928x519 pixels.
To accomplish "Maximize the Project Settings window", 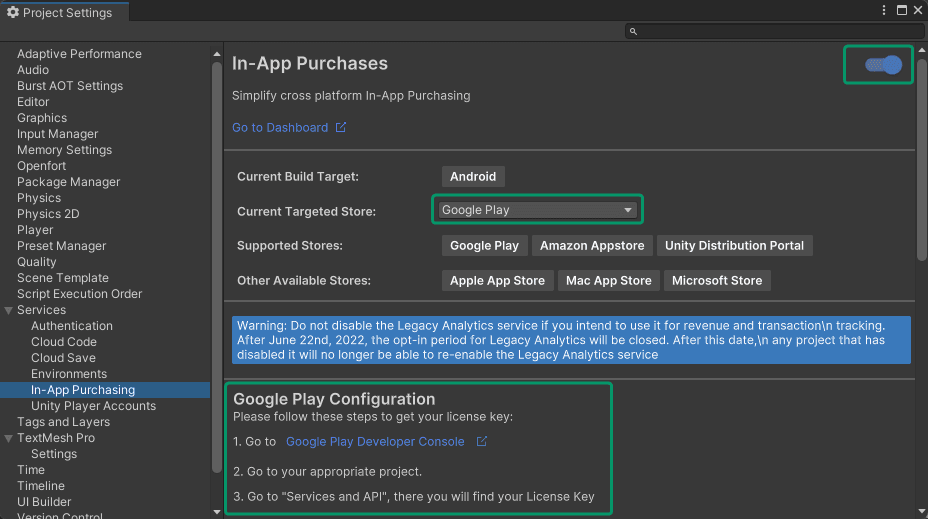I will [x=902, y=10].
